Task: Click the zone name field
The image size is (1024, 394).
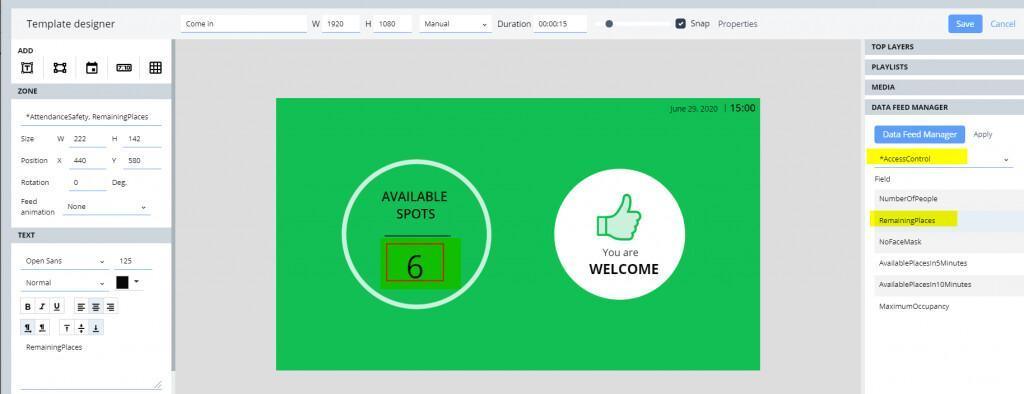Action: click(x=91, y=117)
